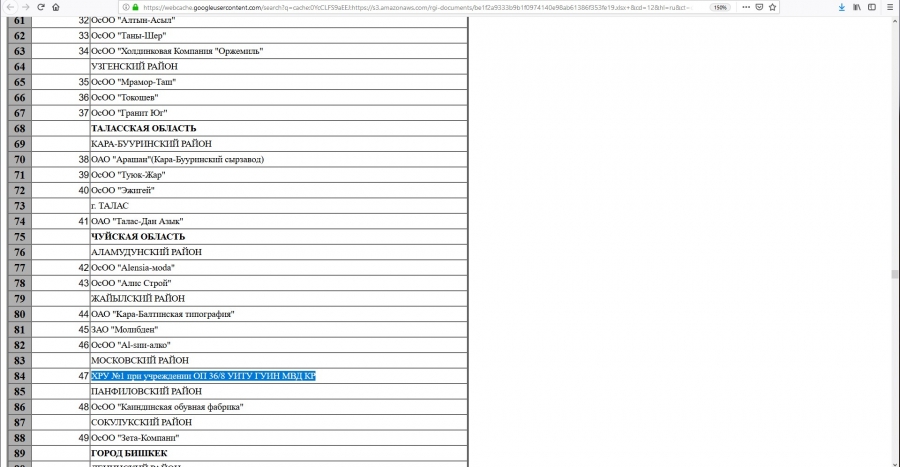Go to the browser home page
The width and height of the screenshot is (900, 467).
tap(56, 7)
